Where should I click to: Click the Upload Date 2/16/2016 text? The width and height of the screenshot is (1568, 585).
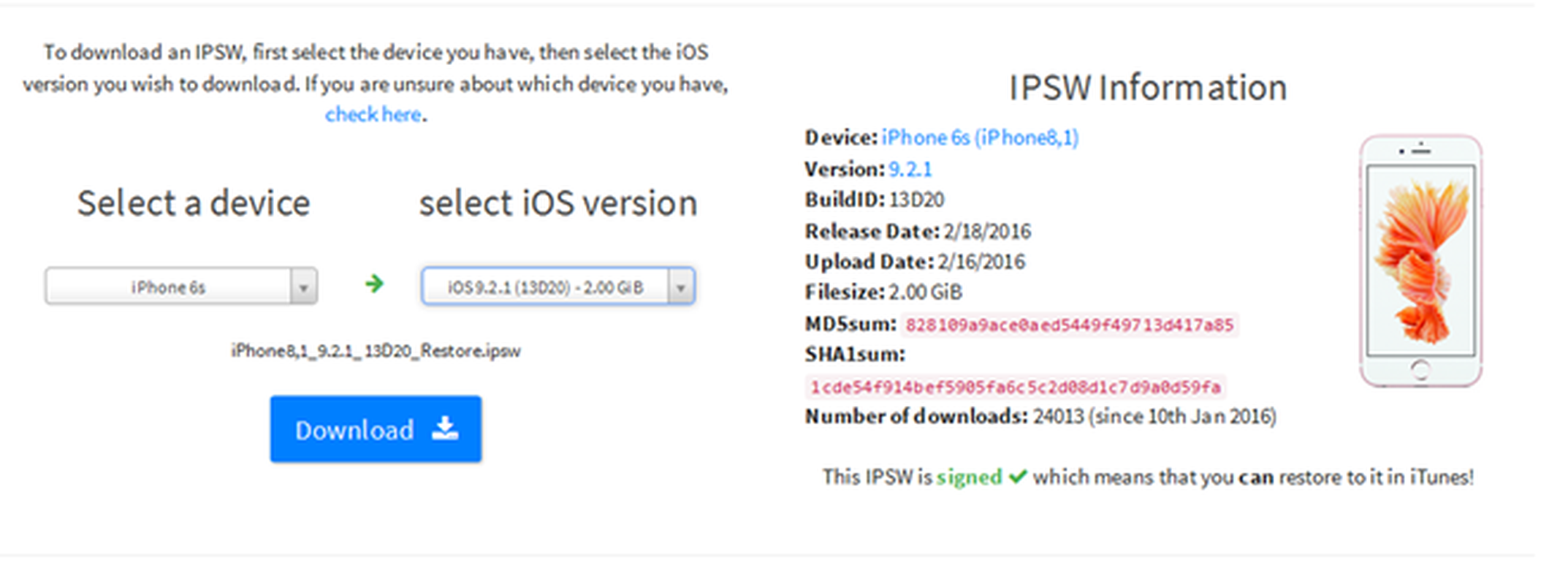pos(981,262)
